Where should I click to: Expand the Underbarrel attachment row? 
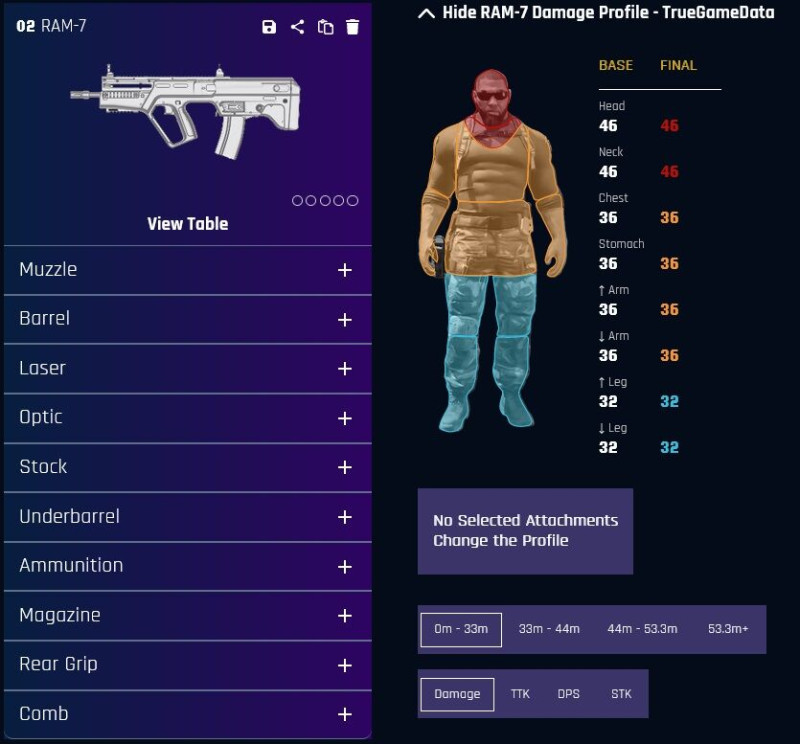[x=188, y=516]
